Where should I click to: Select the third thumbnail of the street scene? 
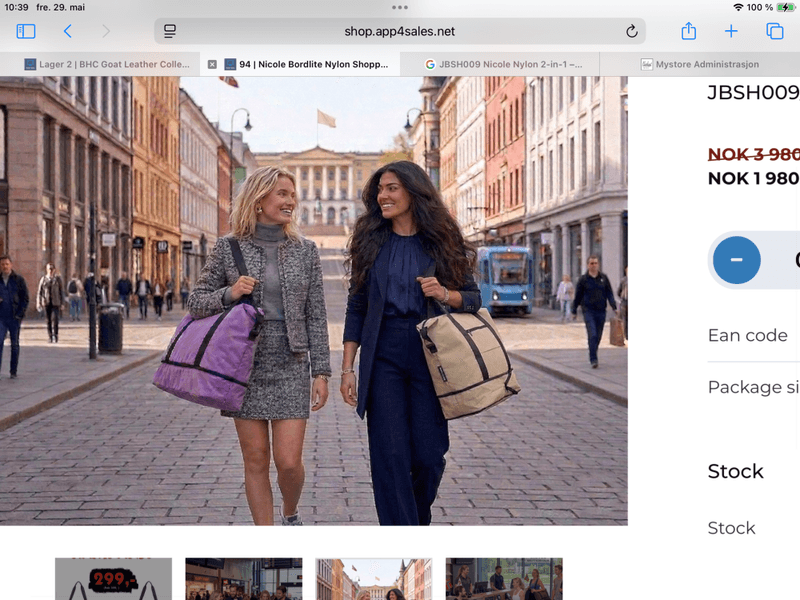[x=374, y=579]
